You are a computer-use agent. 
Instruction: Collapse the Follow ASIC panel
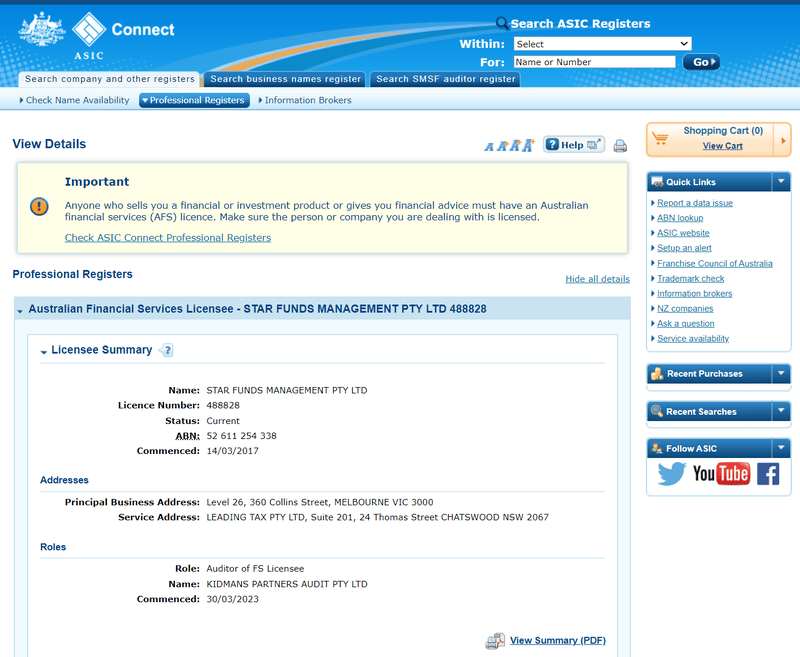point(781,448)
